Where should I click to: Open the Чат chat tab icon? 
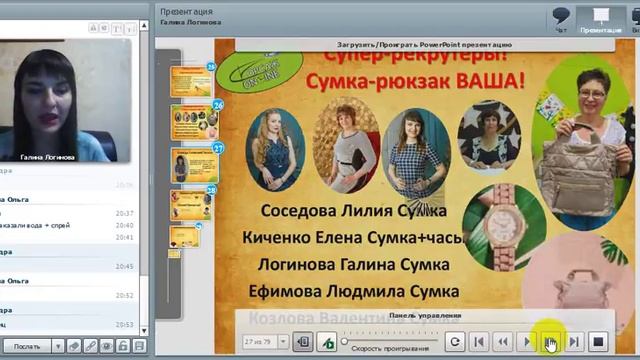coord(561,20)
